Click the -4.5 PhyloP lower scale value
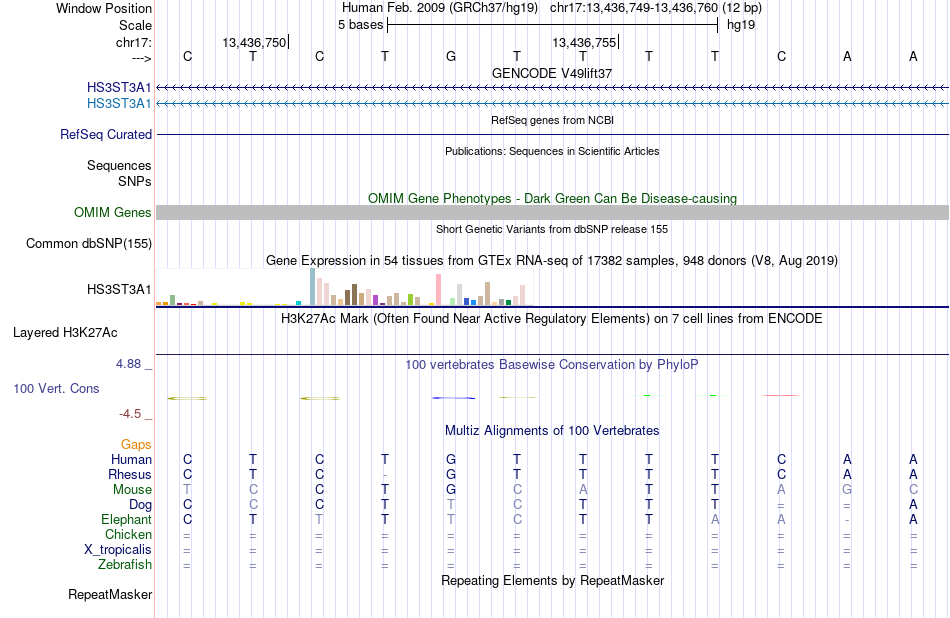Screen dimensions: 950x618 pyautogui.click(x=130, y=414)
